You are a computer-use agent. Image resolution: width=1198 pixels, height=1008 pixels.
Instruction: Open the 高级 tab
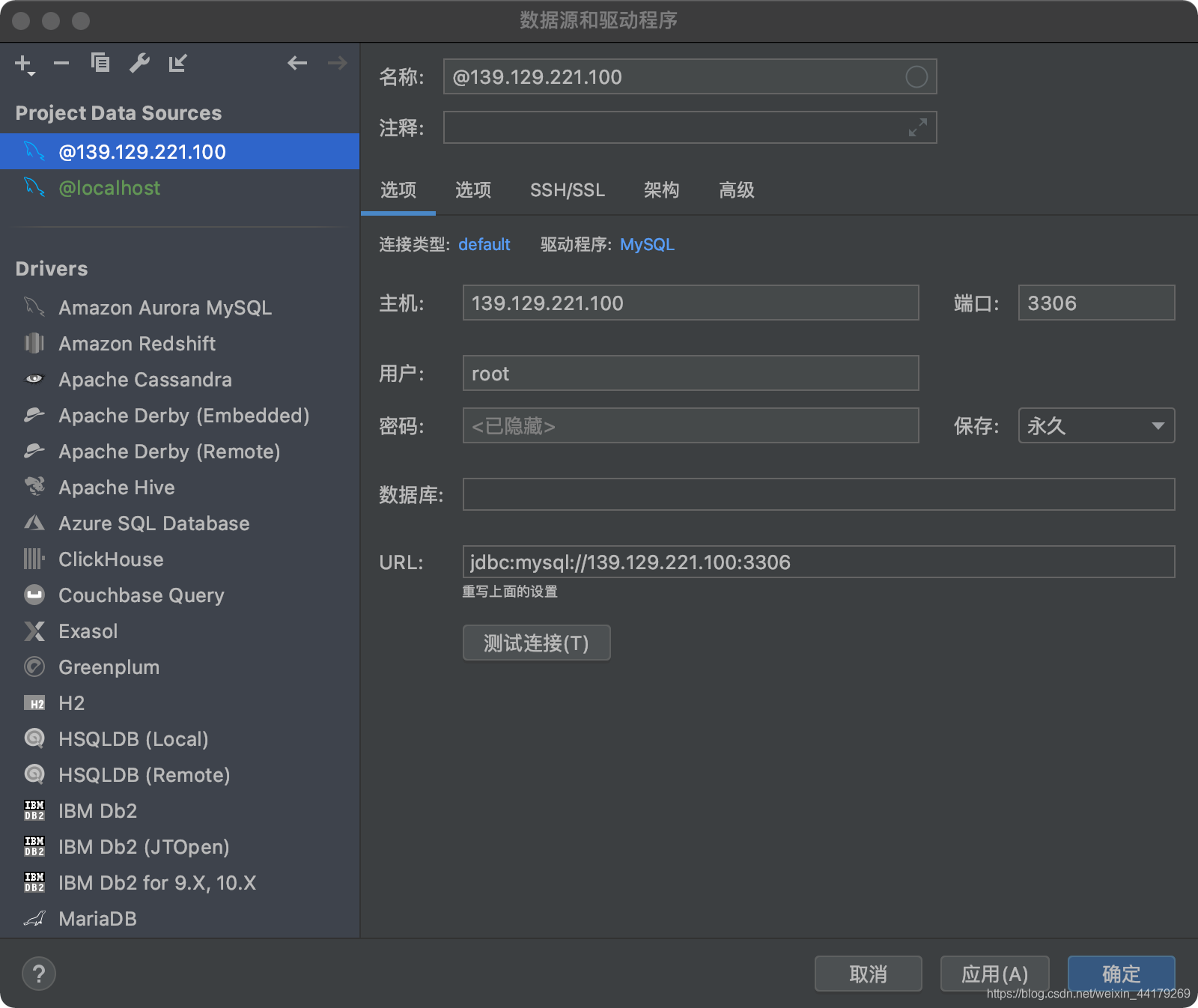[737, 190]
